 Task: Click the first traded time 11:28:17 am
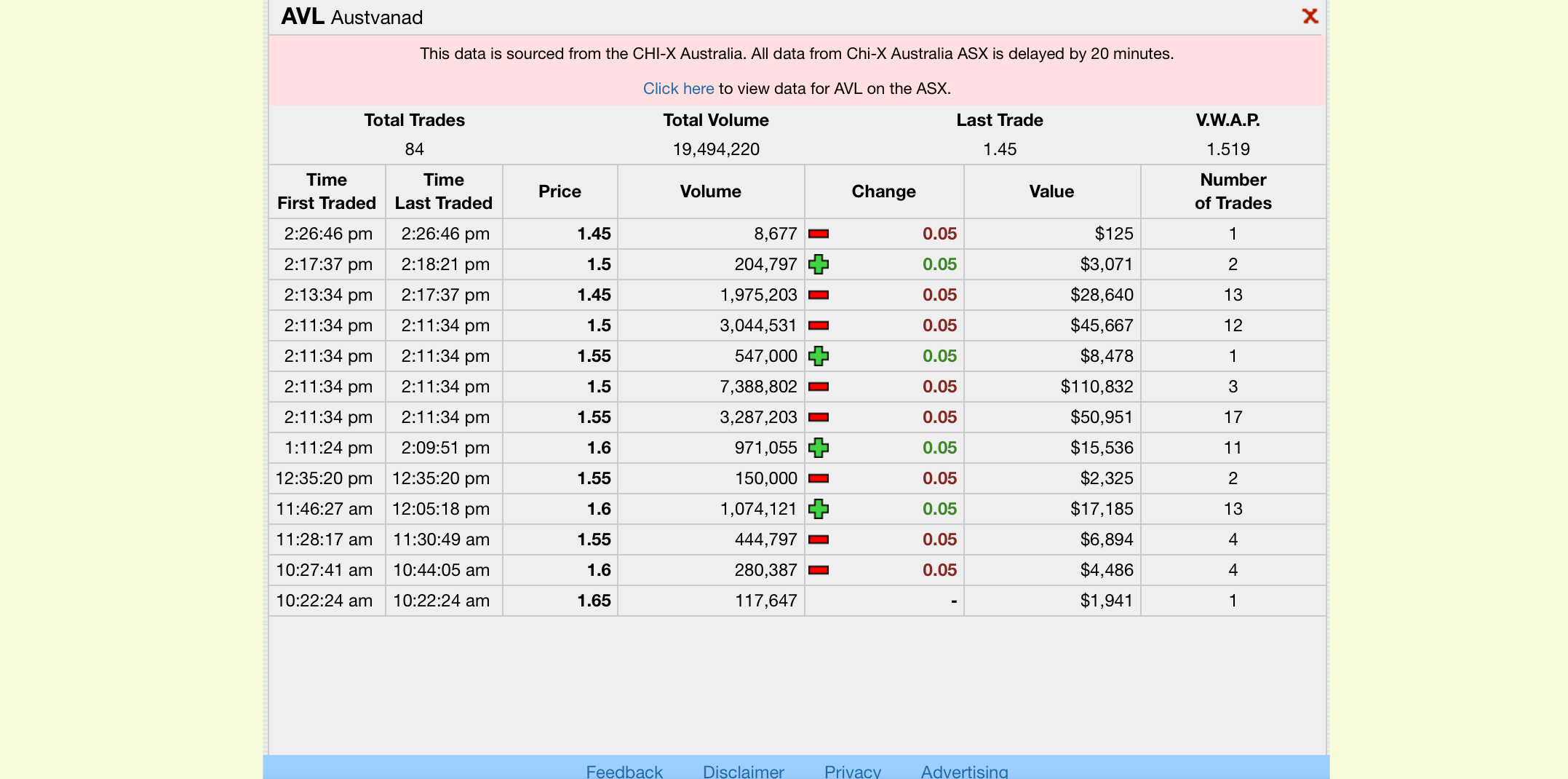(324, 539)
